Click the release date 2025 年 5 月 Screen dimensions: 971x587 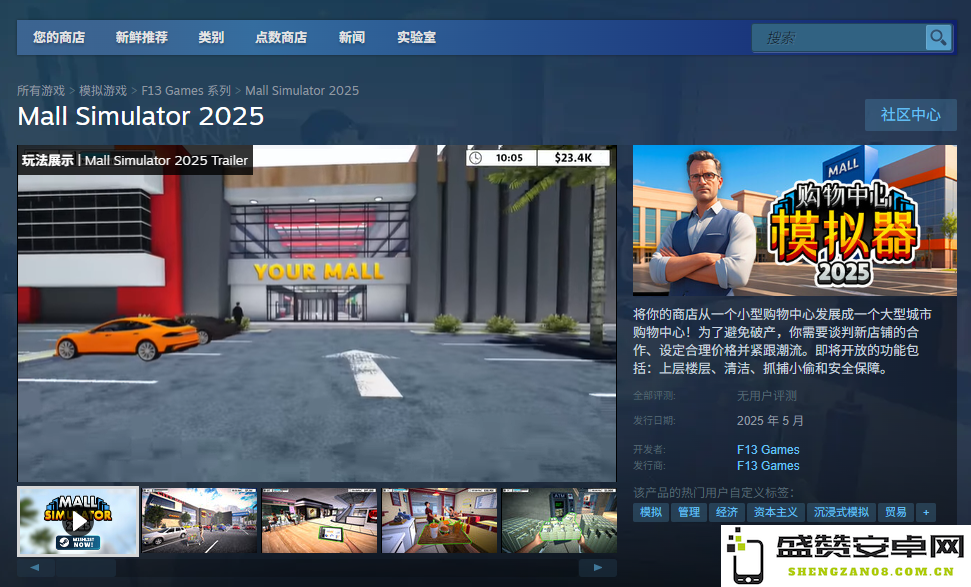point(770,420)
